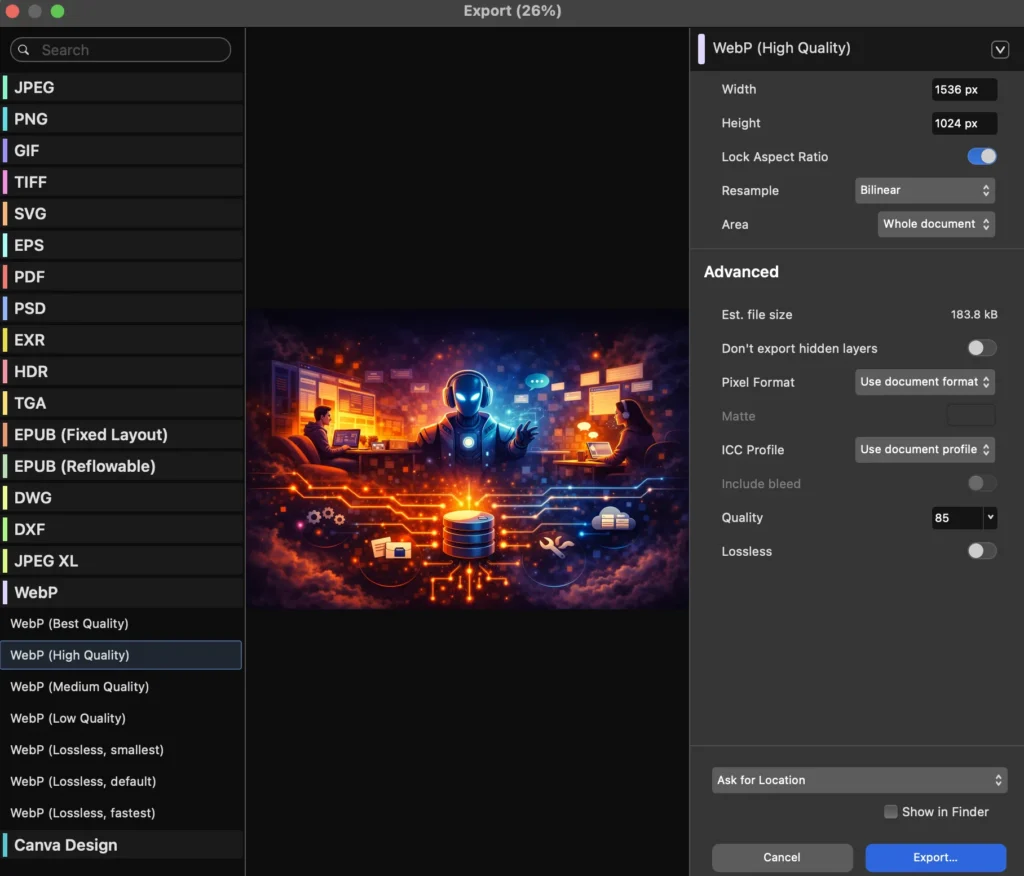Viewport: 1024px width, 876px height.
Task: Click the color marker beside Canva Design
Action: 5,845
